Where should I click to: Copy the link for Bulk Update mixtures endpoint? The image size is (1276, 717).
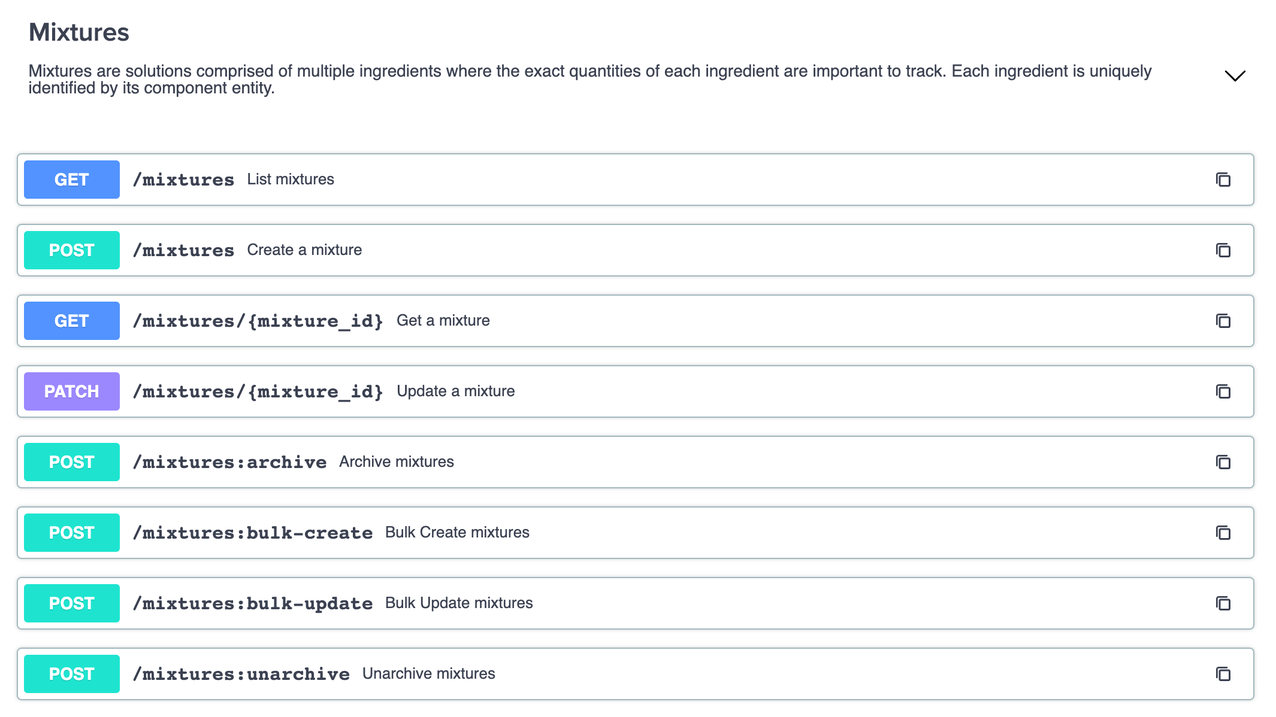click(x=1223, y=603)
